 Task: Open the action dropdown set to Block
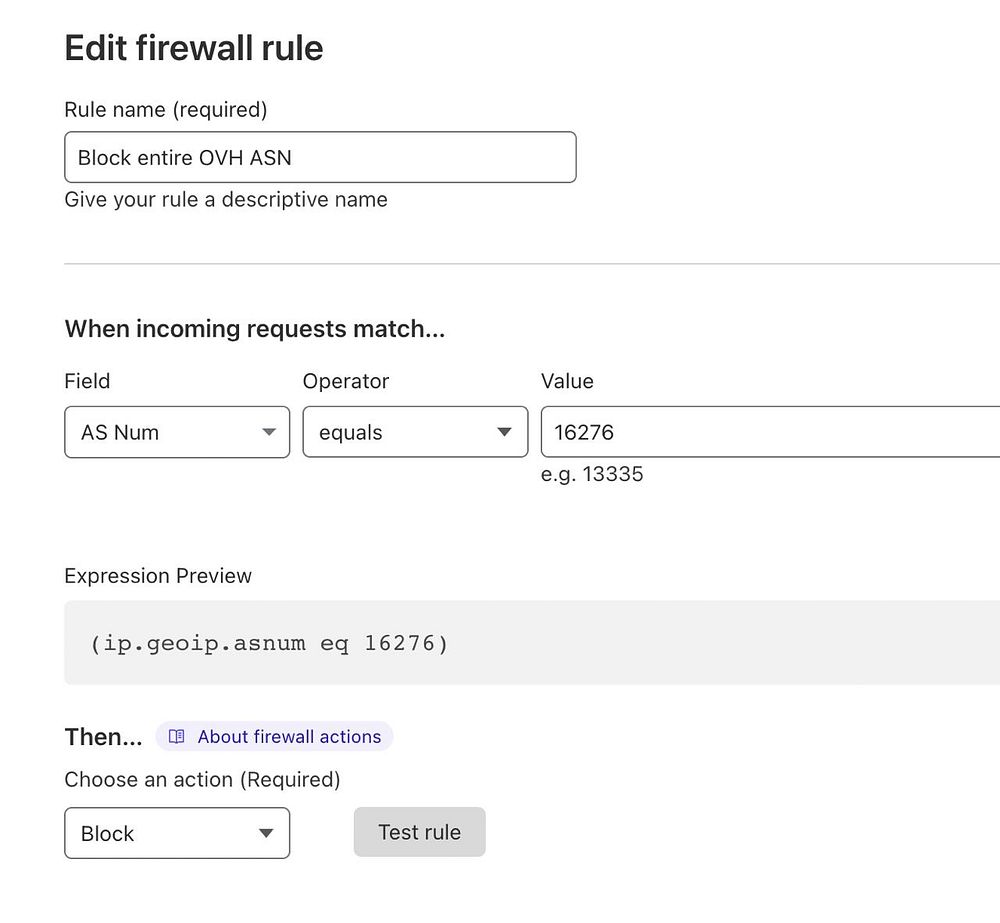click(x=177, y=833)
